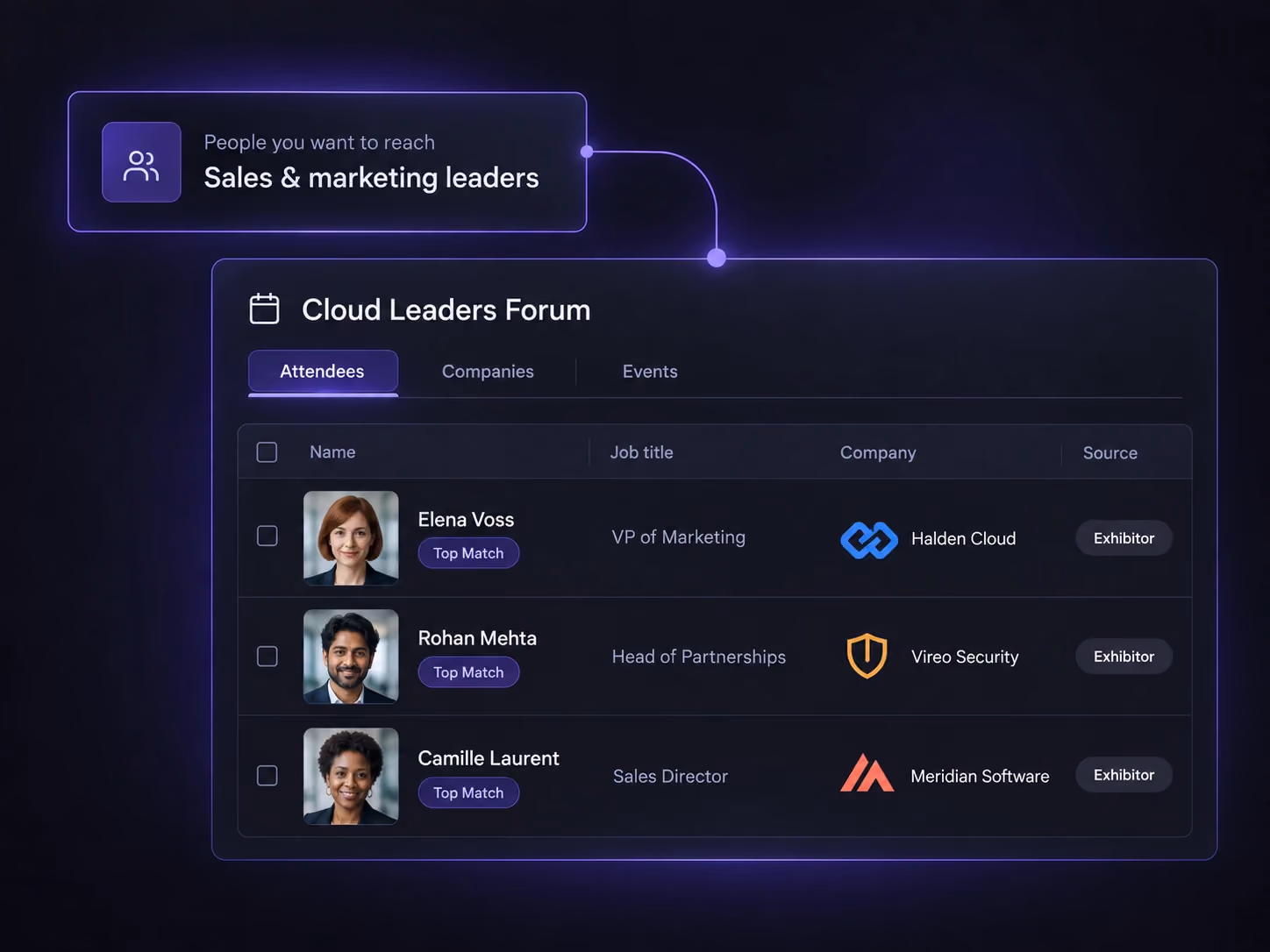Click the Meridian Software logo
Viewport: 1270px width, 952px height.
(x=867, y=774)
